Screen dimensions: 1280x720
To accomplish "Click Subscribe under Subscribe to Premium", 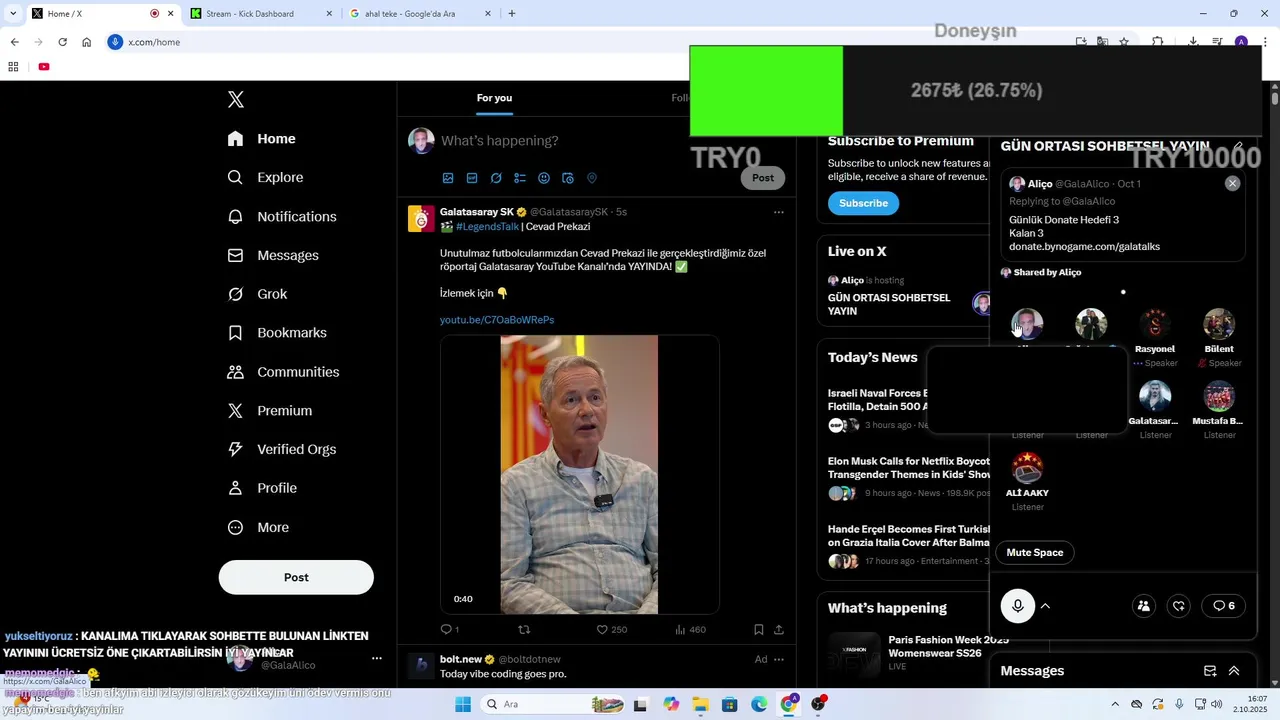I will click(x=863, y=203).
